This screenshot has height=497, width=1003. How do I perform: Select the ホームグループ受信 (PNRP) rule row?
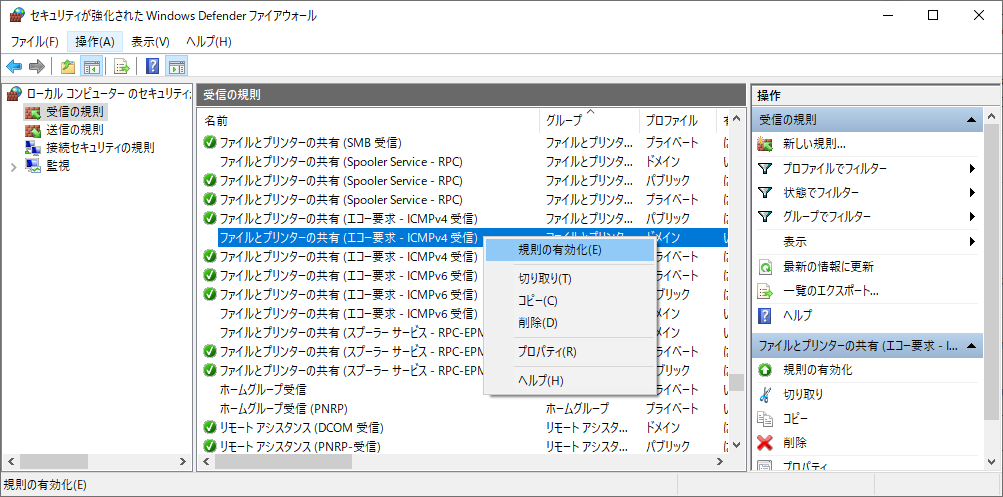(x=464, y=408)
